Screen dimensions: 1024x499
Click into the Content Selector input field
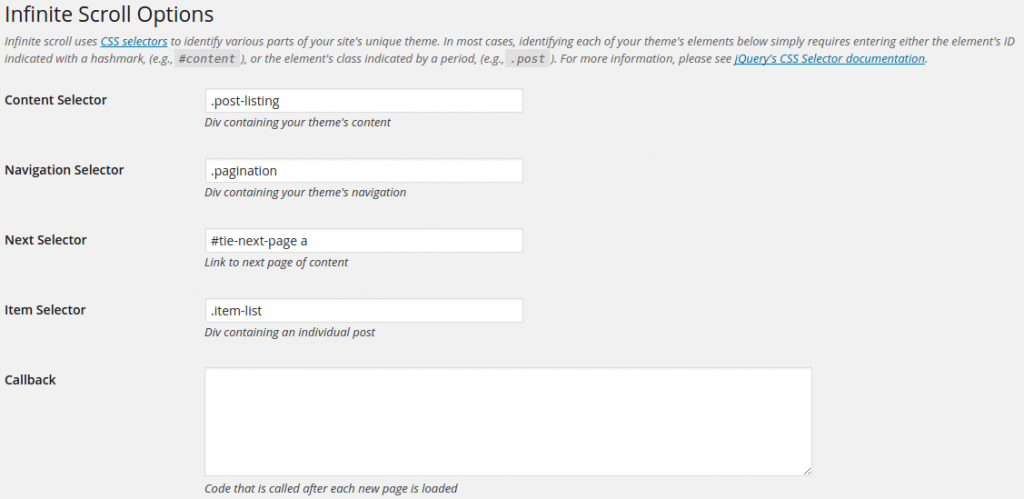click(364, 101)
